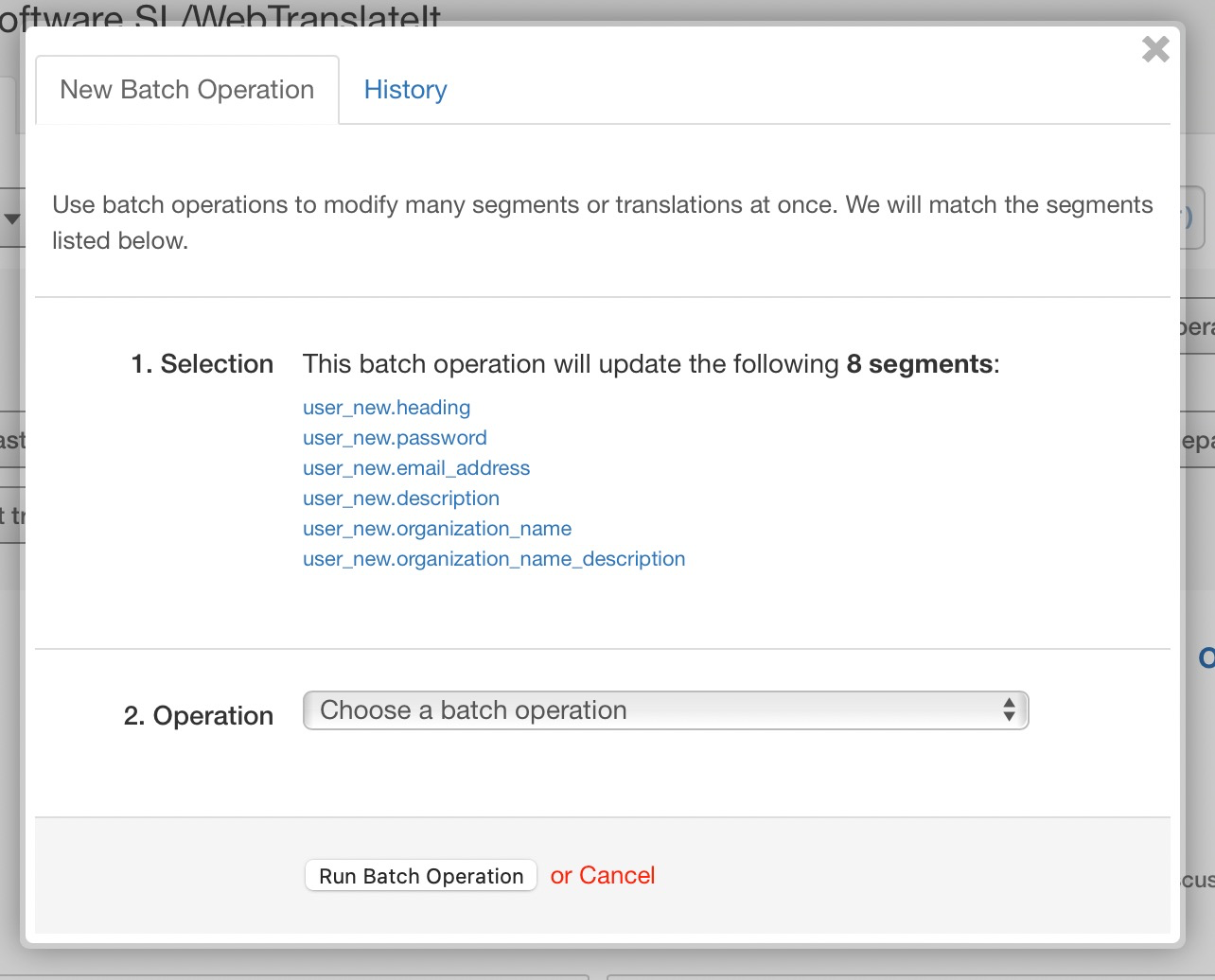
Task: Open the user_new.heading segment link
Action: (x=386, y=408)
